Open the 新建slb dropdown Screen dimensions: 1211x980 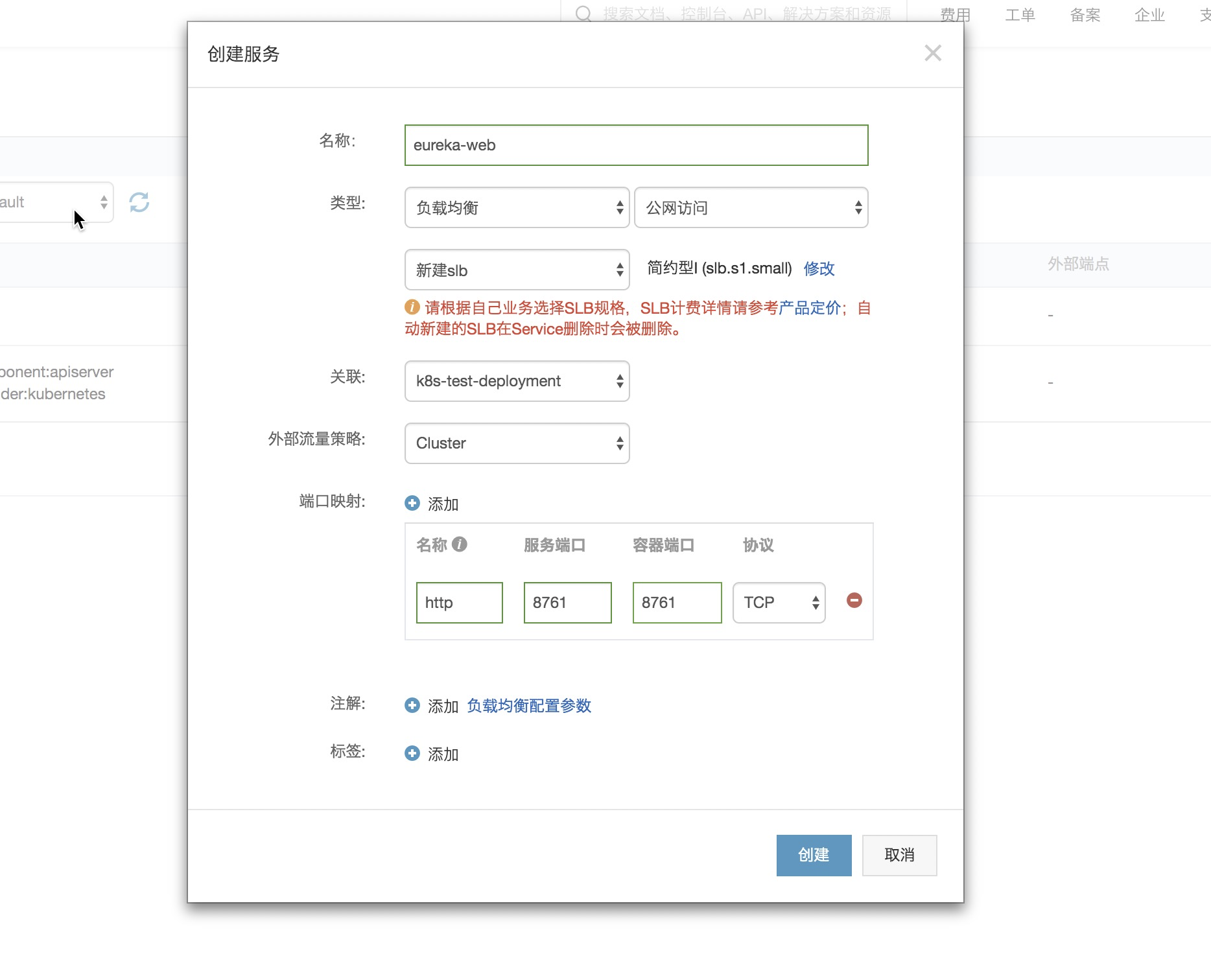click(x=517, y=270)
